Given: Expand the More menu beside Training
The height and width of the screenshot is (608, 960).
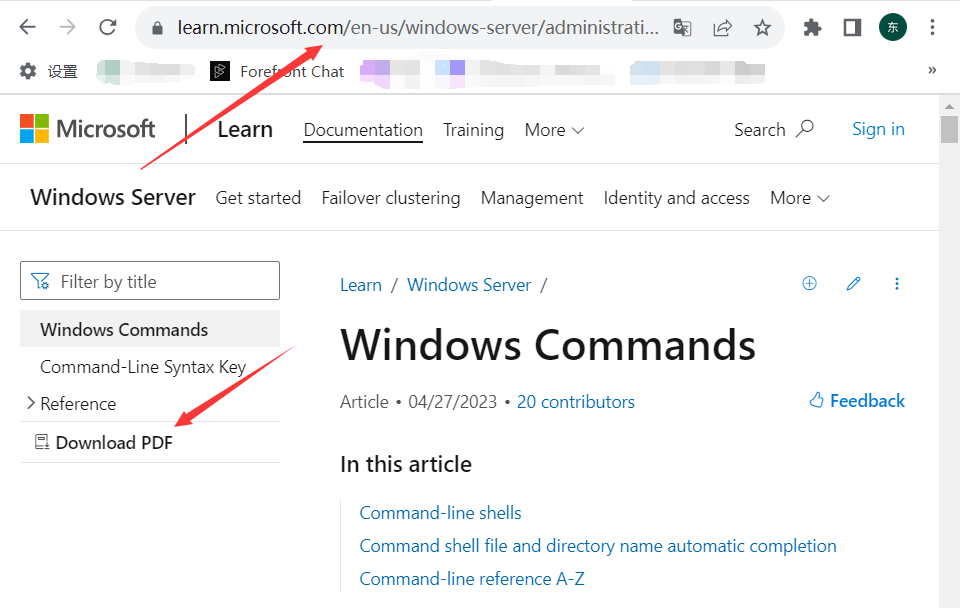Looking at the screenshot, I should click(554, 130).
